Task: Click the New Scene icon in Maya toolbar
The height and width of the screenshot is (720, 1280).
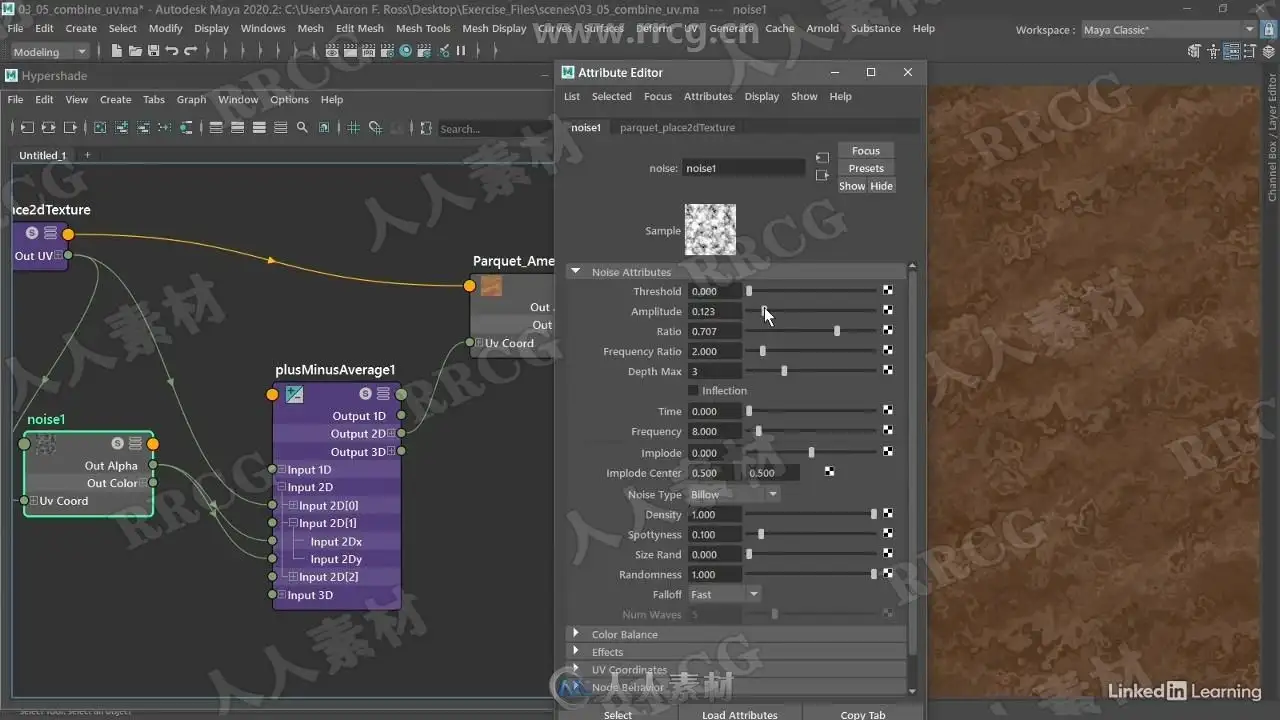Action: [116, 50]
